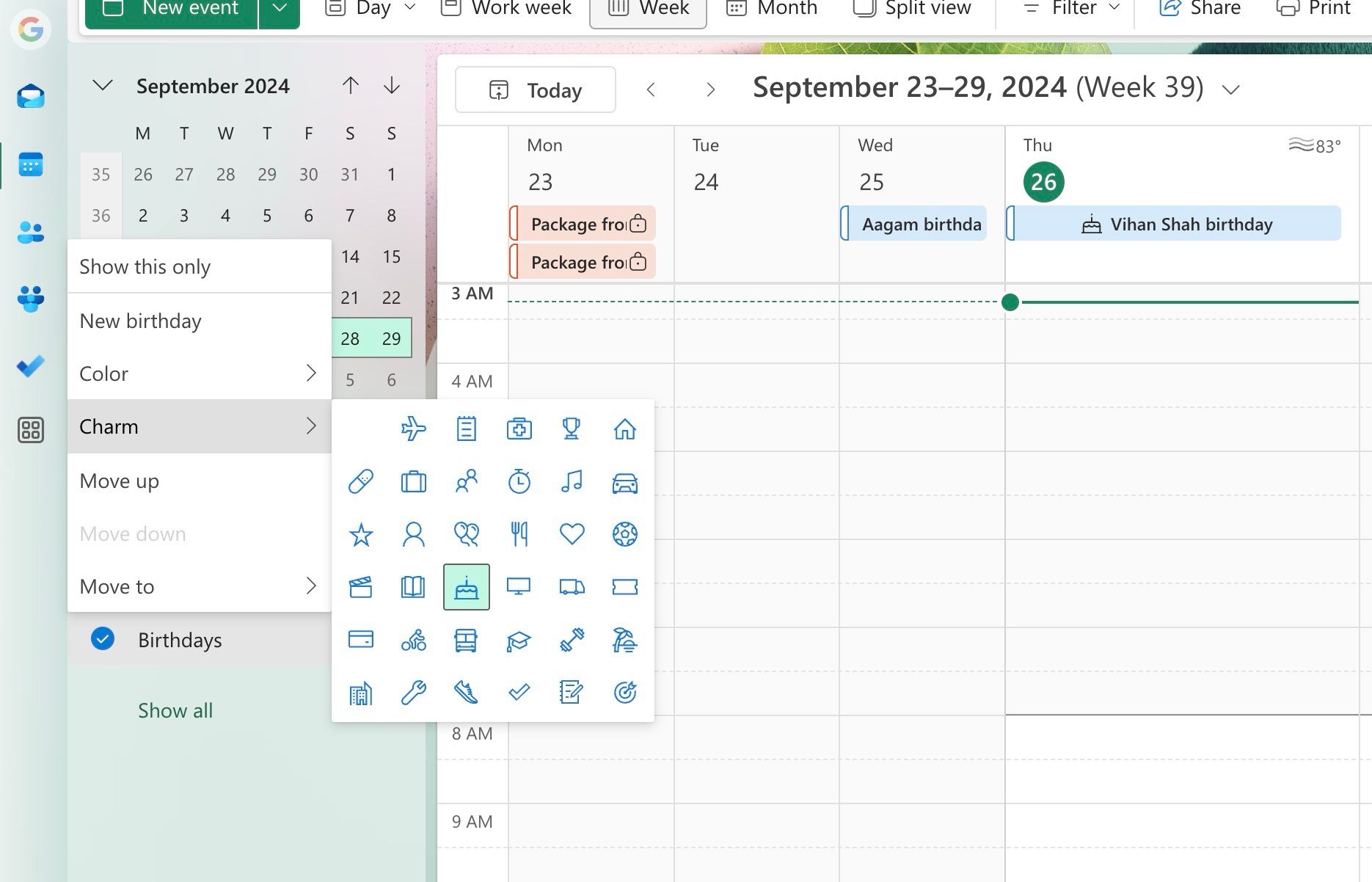Select Move up menu entry
Screen dimensions: 1372x882
200,481
